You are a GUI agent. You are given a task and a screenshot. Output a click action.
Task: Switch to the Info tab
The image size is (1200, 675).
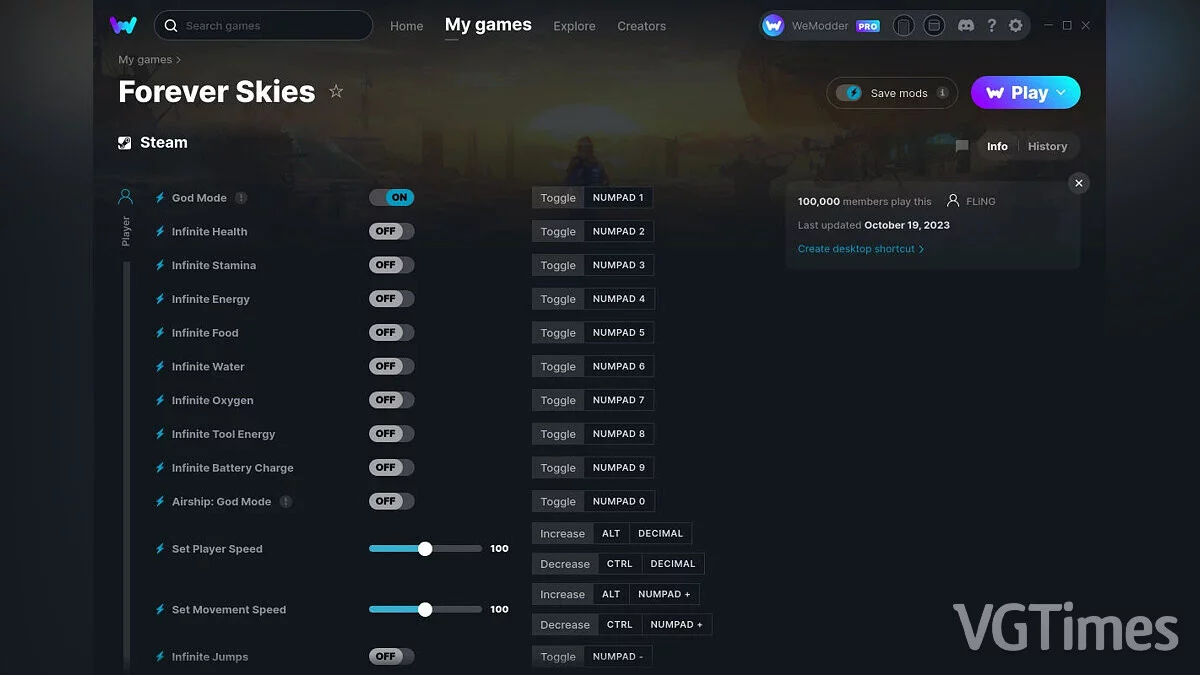point(997,146)
